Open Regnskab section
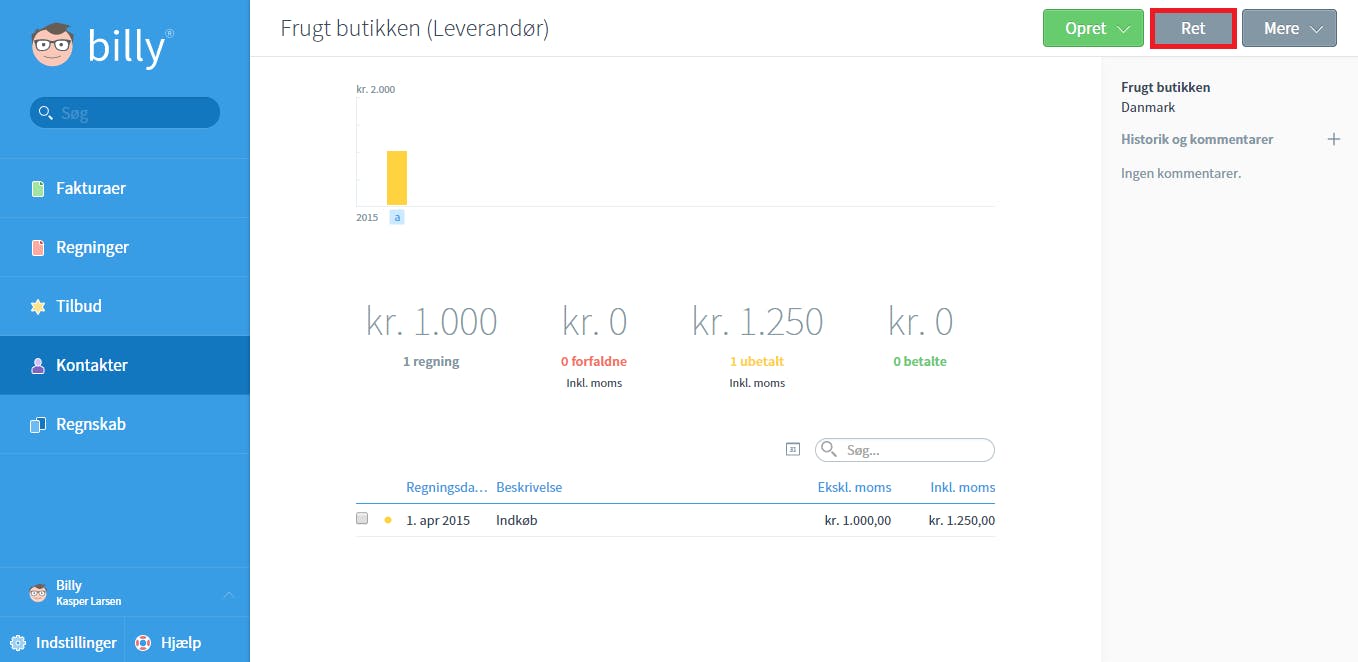The image size is (1358, 662). 125,424
